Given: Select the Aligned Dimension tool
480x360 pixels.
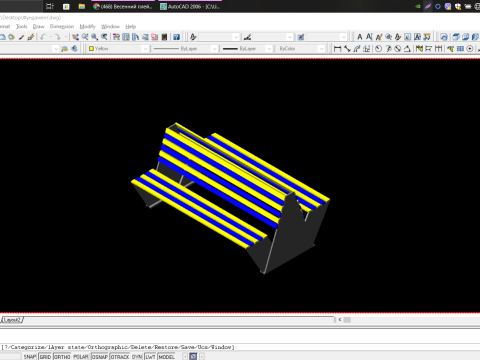Looking at the screenshot, I should 347,49.
